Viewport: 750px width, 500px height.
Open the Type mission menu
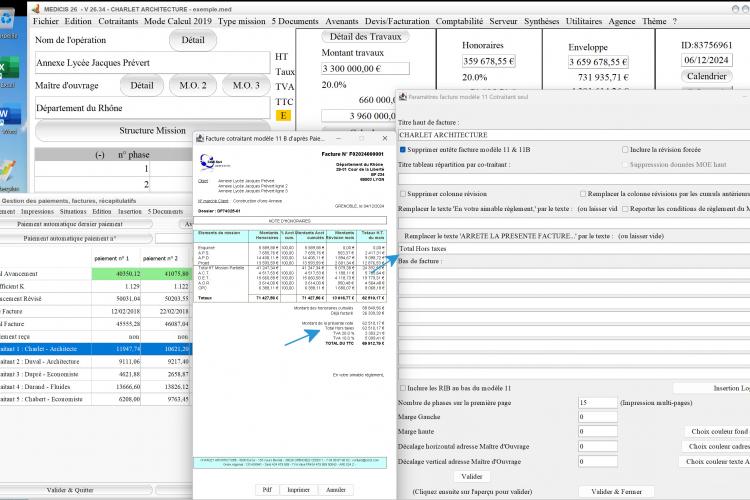pyautogui.click(x=242, y=21)
